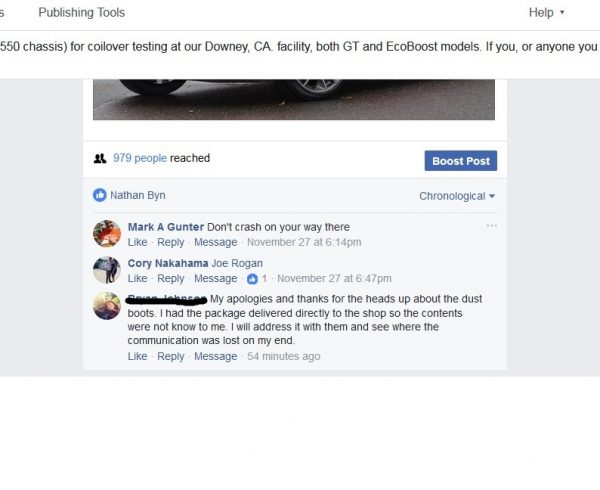Viewport: 600px width, 490px height.
Task: Click the avatar of the redacted commenter
Action: pos(107,306)
